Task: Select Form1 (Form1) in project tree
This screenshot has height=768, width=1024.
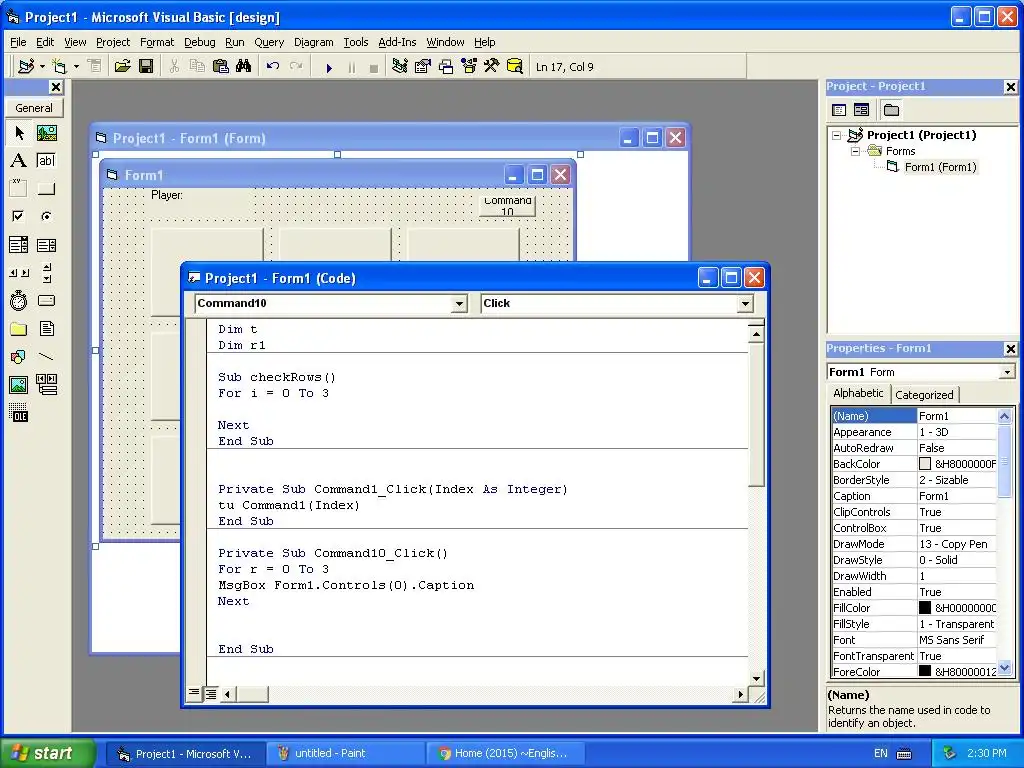Action: click(x=940, y=167)
